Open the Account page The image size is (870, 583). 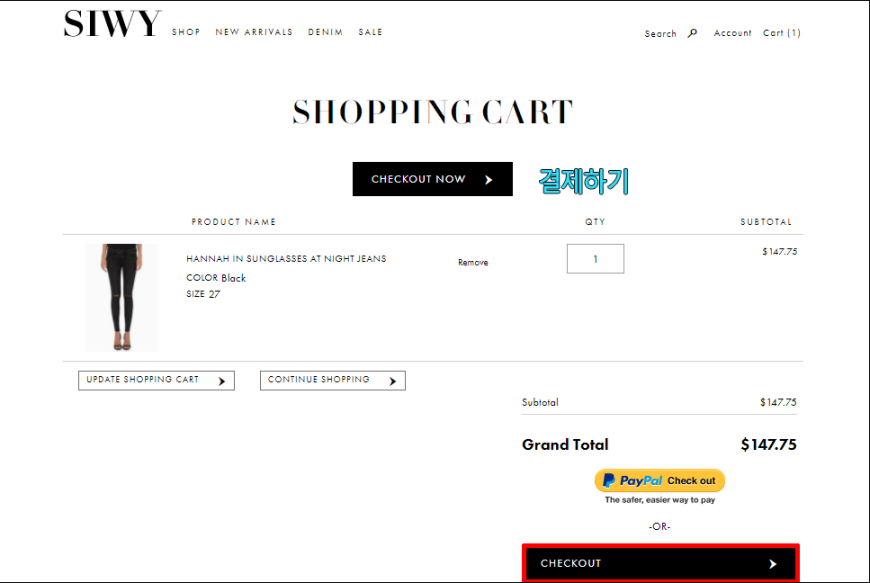[x=732, y=33]
